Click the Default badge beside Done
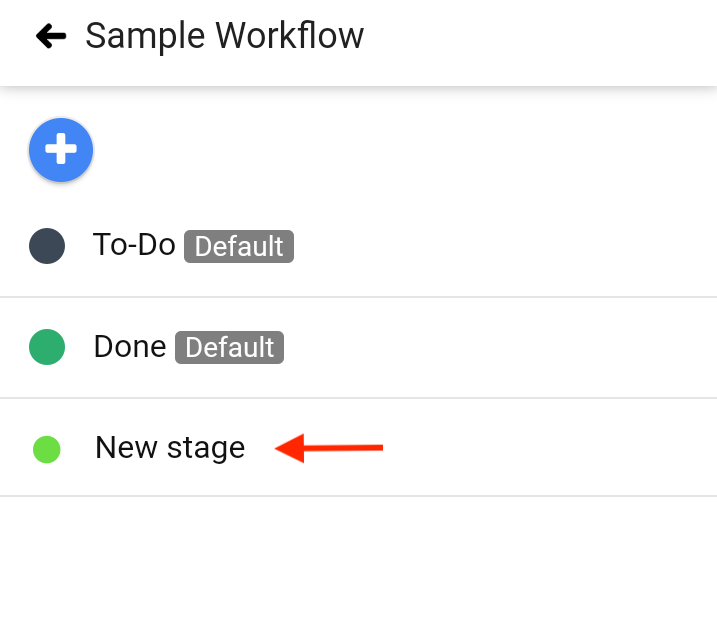The image size is (717, 623). pyautogui.click(x=230, y=347)
